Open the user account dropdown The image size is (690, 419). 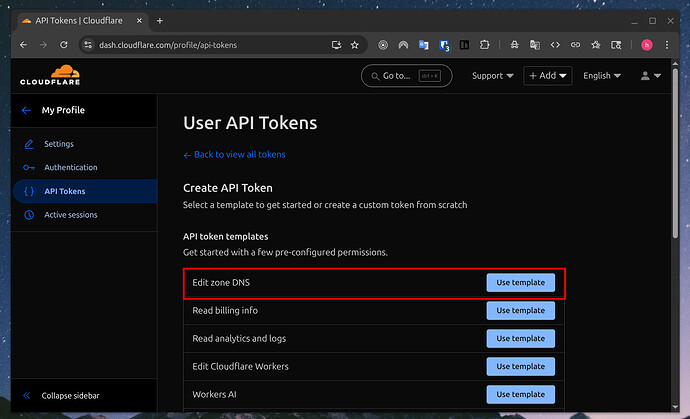[x=650, y=76]
